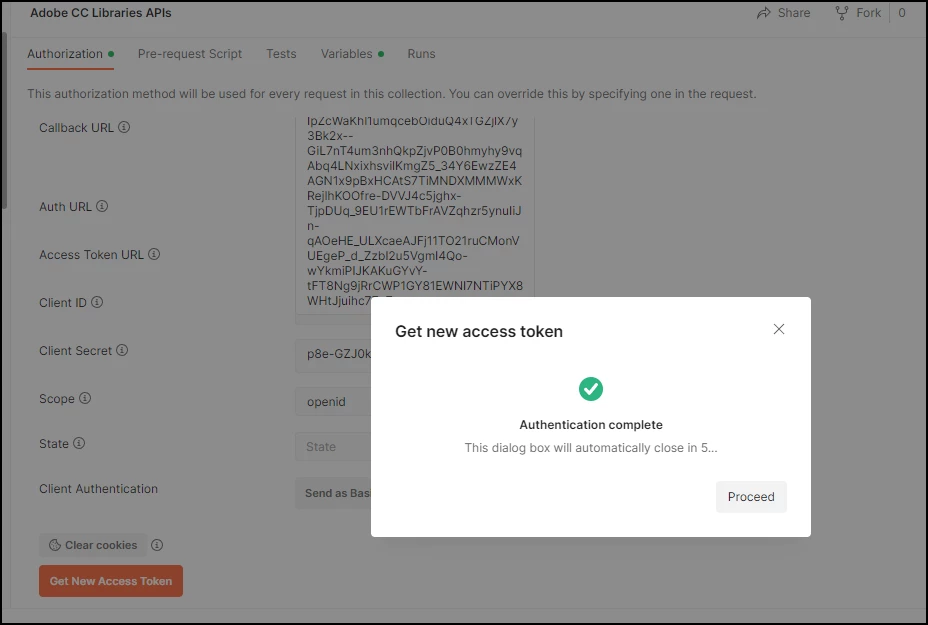Screen dimensions: 928x625
Task: Close the Get new access token dialog
Action: click(779, 329)
